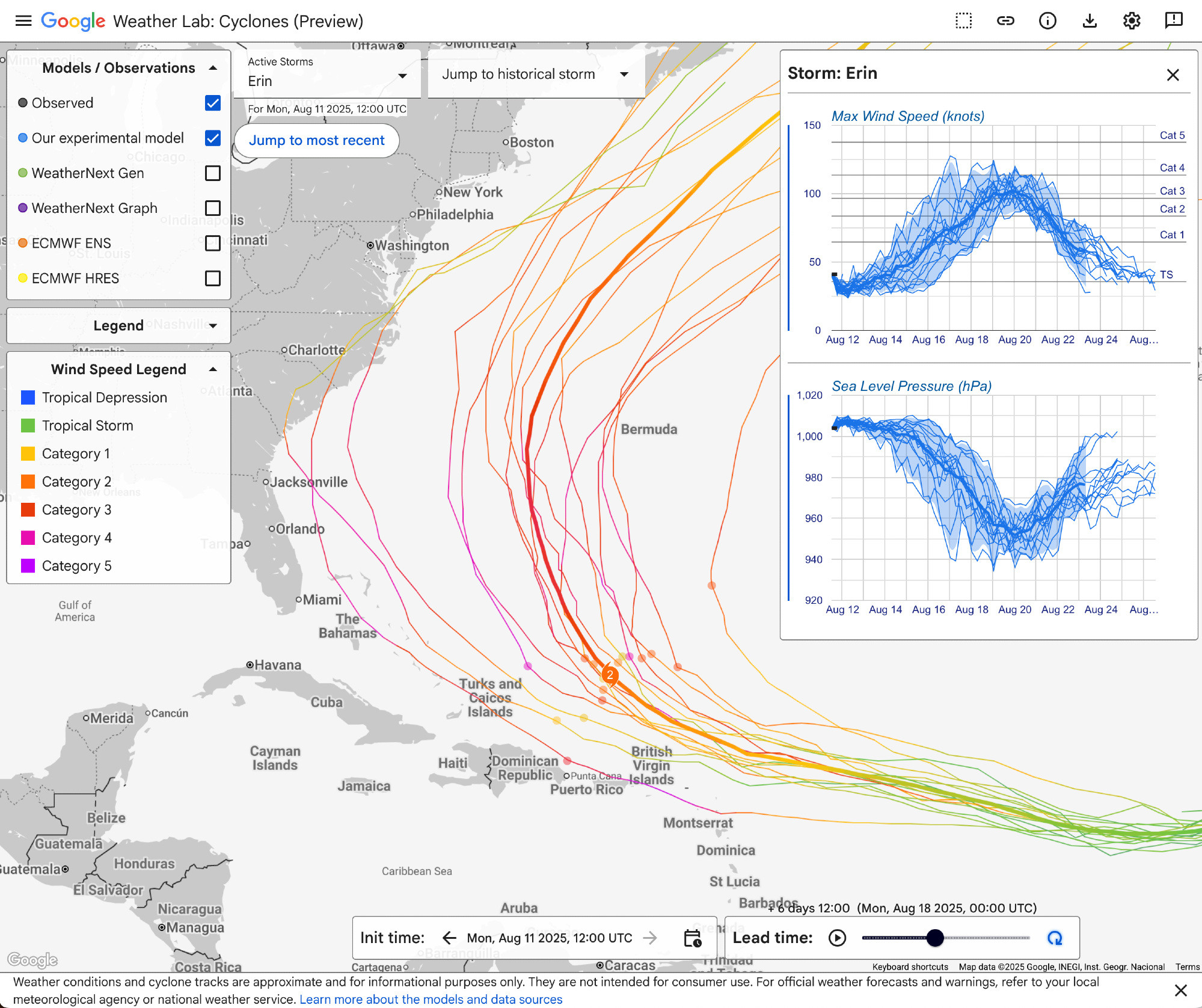This screenshot has width=1202, height=1008.
Task: Click Jump to most recent button
Action: [x=316, y=140]
